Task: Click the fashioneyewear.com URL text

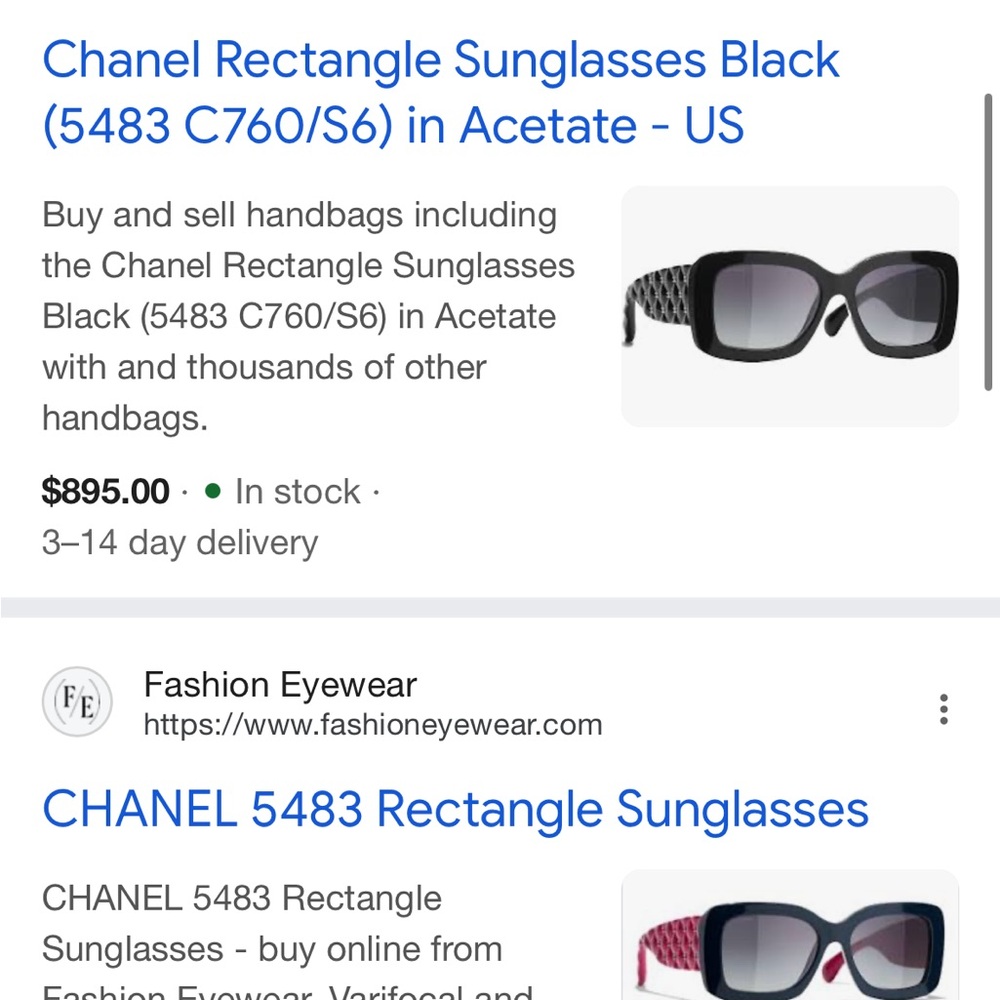Action: coord(373,724)
